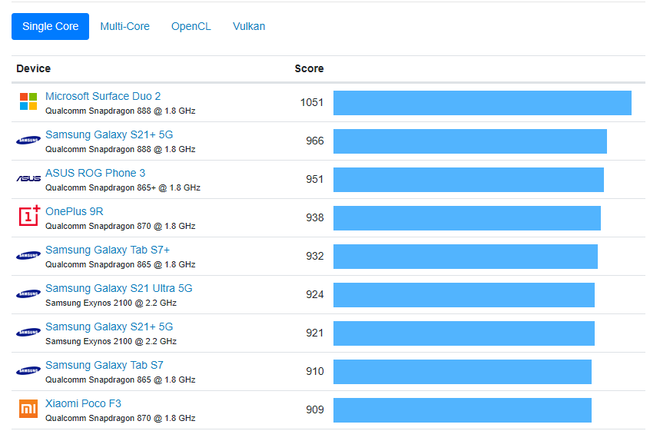This screenshot has width=660, height=431.
Task: Switch to the Multi-Core tab
Action: [125, 27]
